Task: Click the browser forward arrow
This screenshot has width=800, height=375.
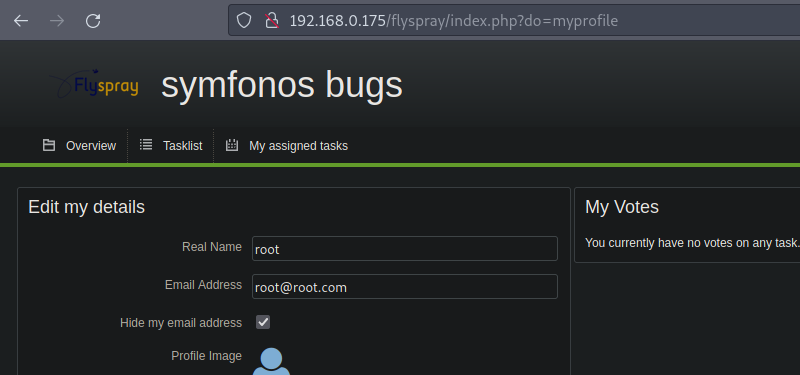Action: (x=57, y=21)
